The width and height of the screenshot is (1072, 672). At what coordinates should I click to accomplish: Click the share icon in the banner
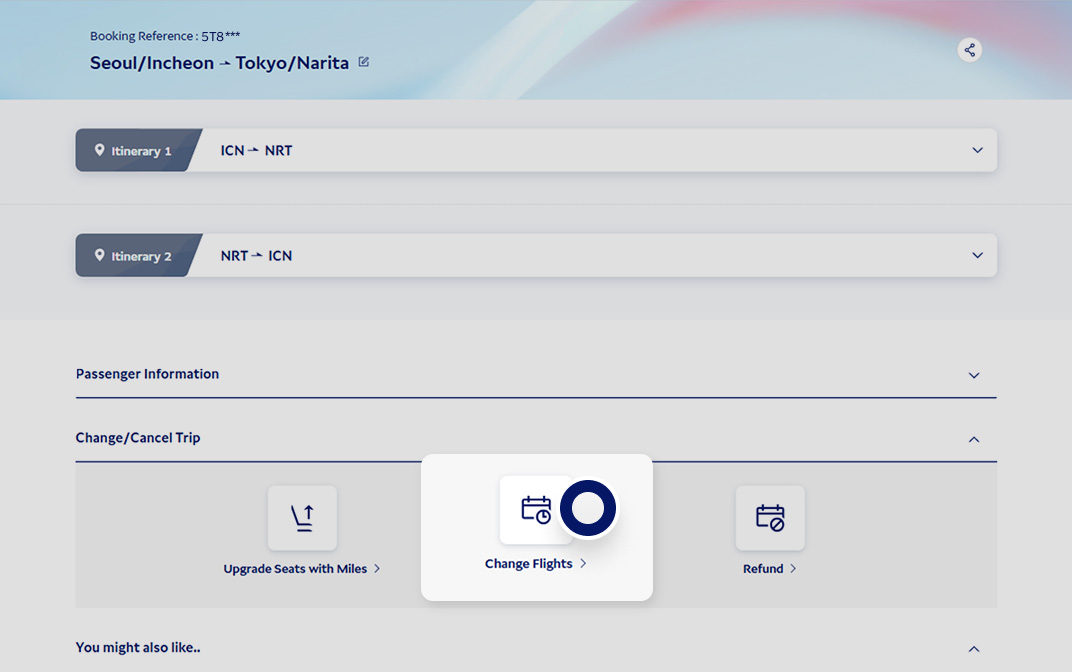coord(969,50)
